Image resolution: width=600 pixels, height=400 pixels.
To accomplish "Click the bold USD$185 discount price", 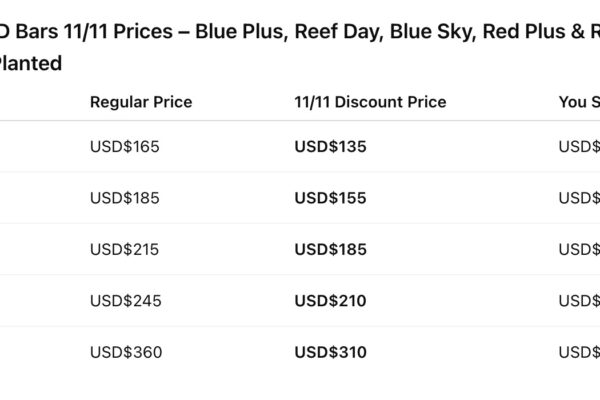I will tap(330, 249).
